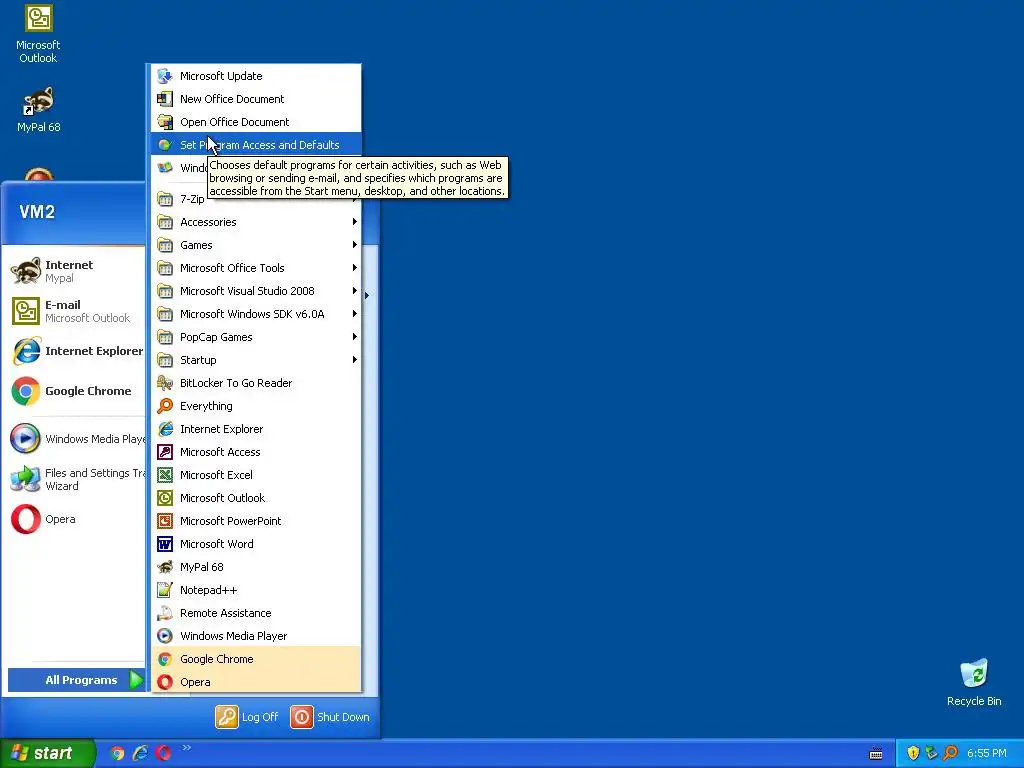The height and width of the screenshot is (768, 1024).
Task: Click the New Office Document icon
Action: (x=165, y=99)
